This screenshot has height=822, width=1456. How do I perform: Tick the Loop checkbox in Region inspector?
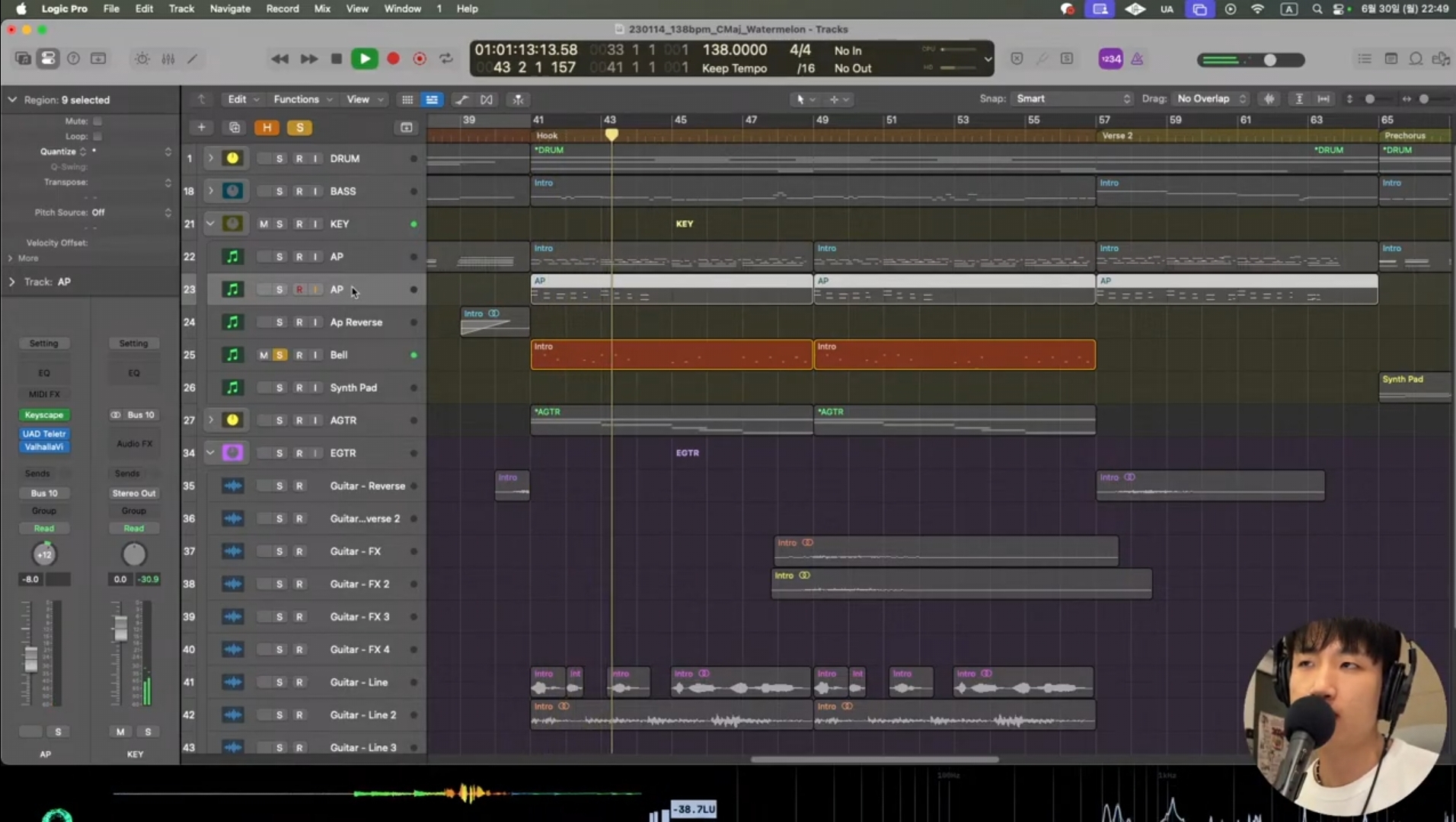[97, 136]
